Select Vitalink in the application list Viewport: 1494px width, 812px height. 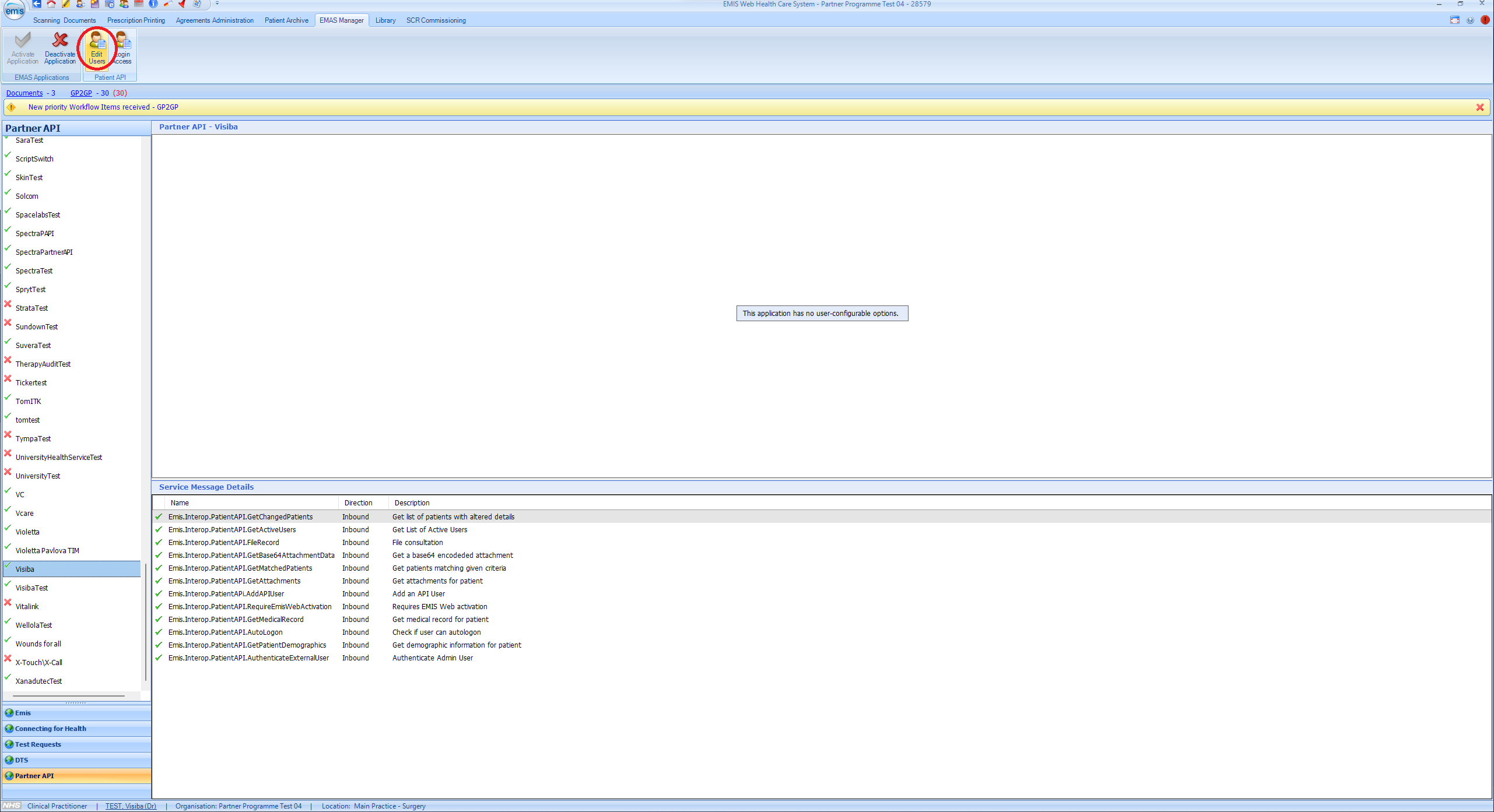tap(72, 606)
